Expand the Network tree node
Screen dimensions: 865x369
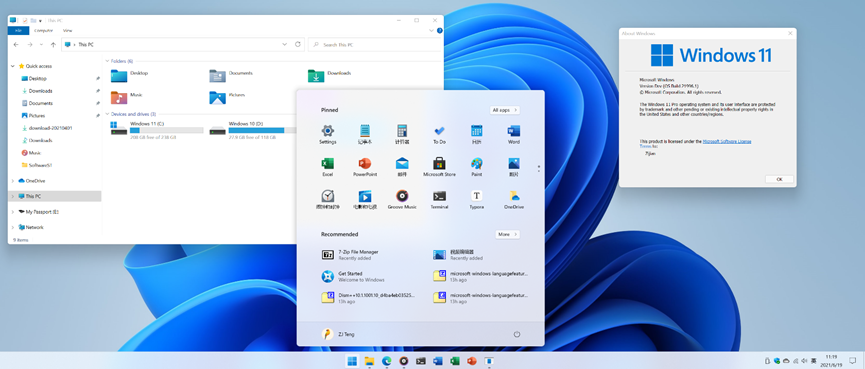click(x=13, y=227)
